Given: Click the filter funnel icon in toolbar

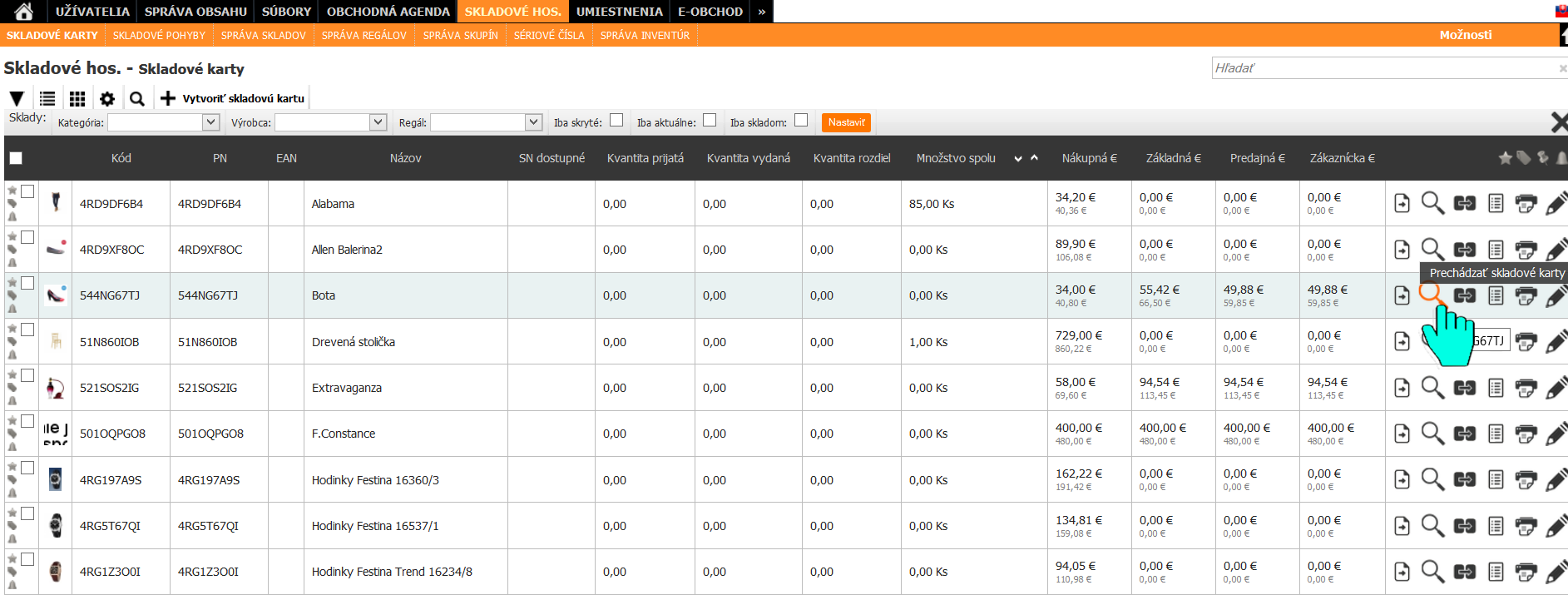Looking at the screenshot, I should point(17,99).
